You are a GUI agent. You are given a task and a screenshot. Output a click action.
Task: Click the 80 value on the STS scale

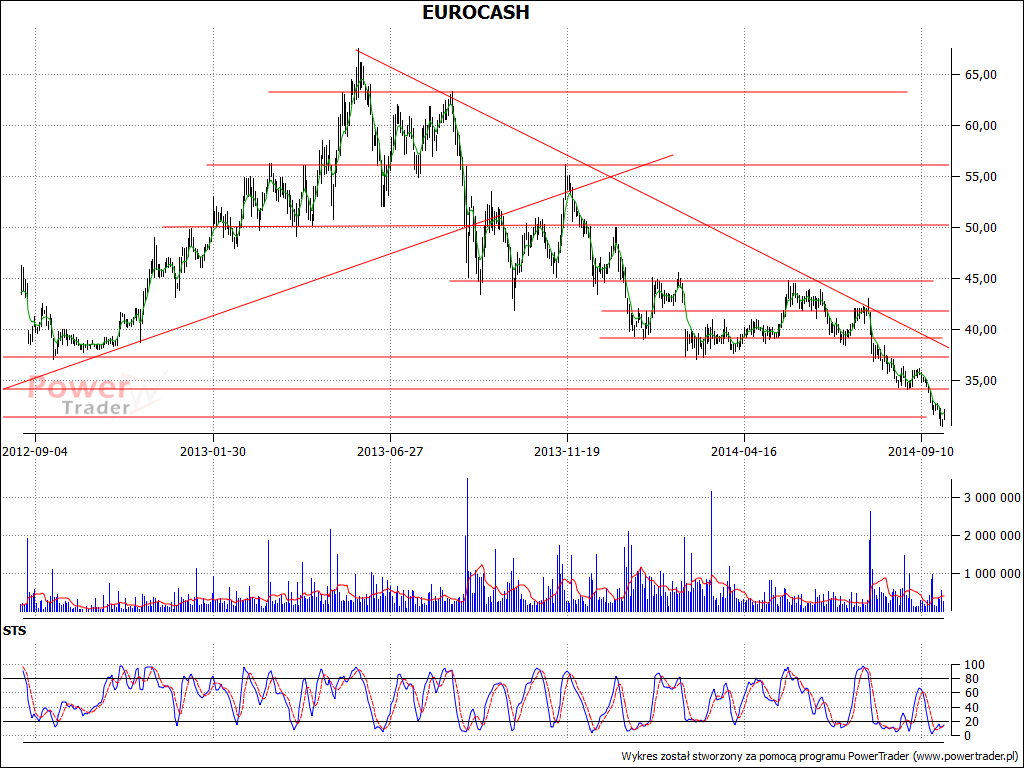point(971,679)
